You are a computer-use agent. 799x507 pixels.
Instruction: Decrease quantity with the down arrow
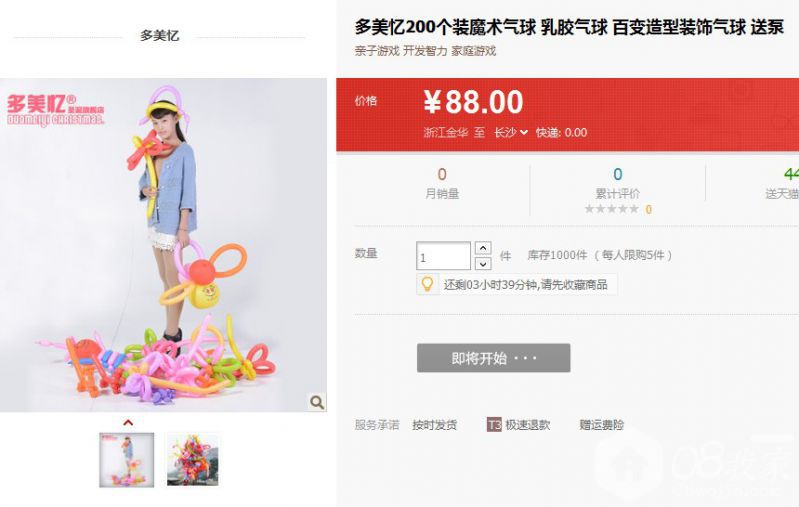483,264
